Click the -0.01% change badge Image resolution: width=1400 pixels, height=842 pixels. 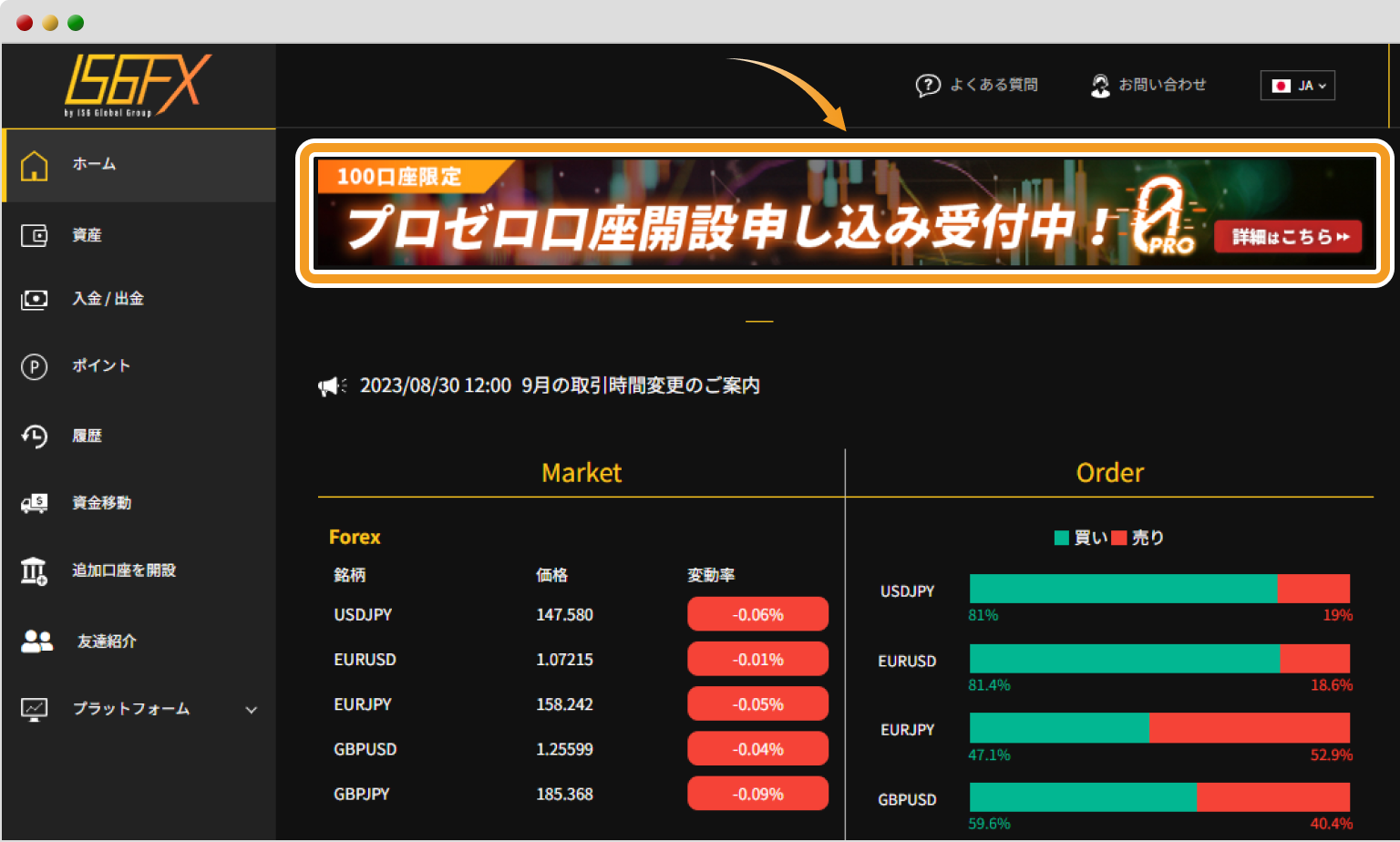coord(757,659)
